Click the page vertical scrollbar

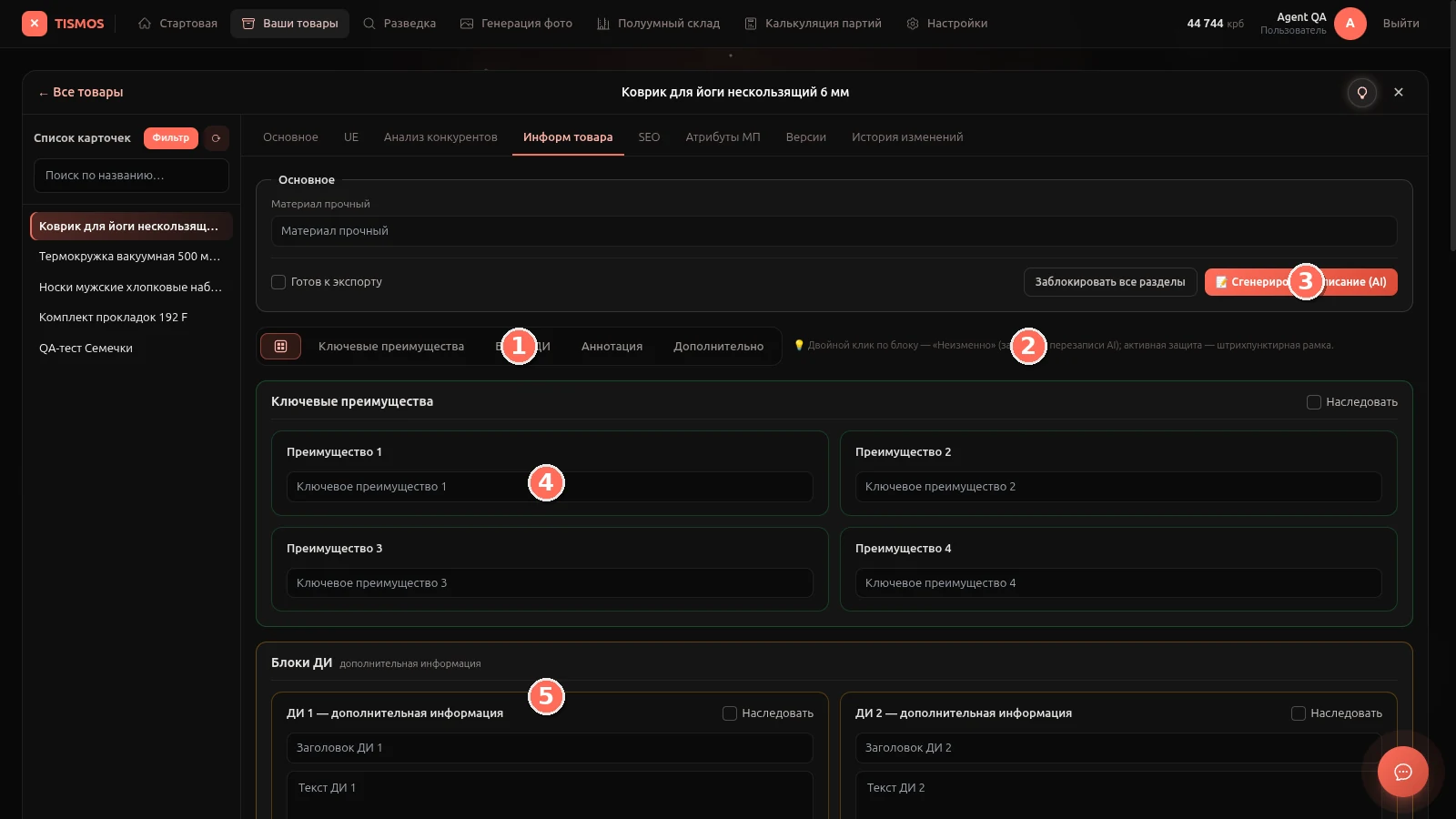tap(1451, 127)
